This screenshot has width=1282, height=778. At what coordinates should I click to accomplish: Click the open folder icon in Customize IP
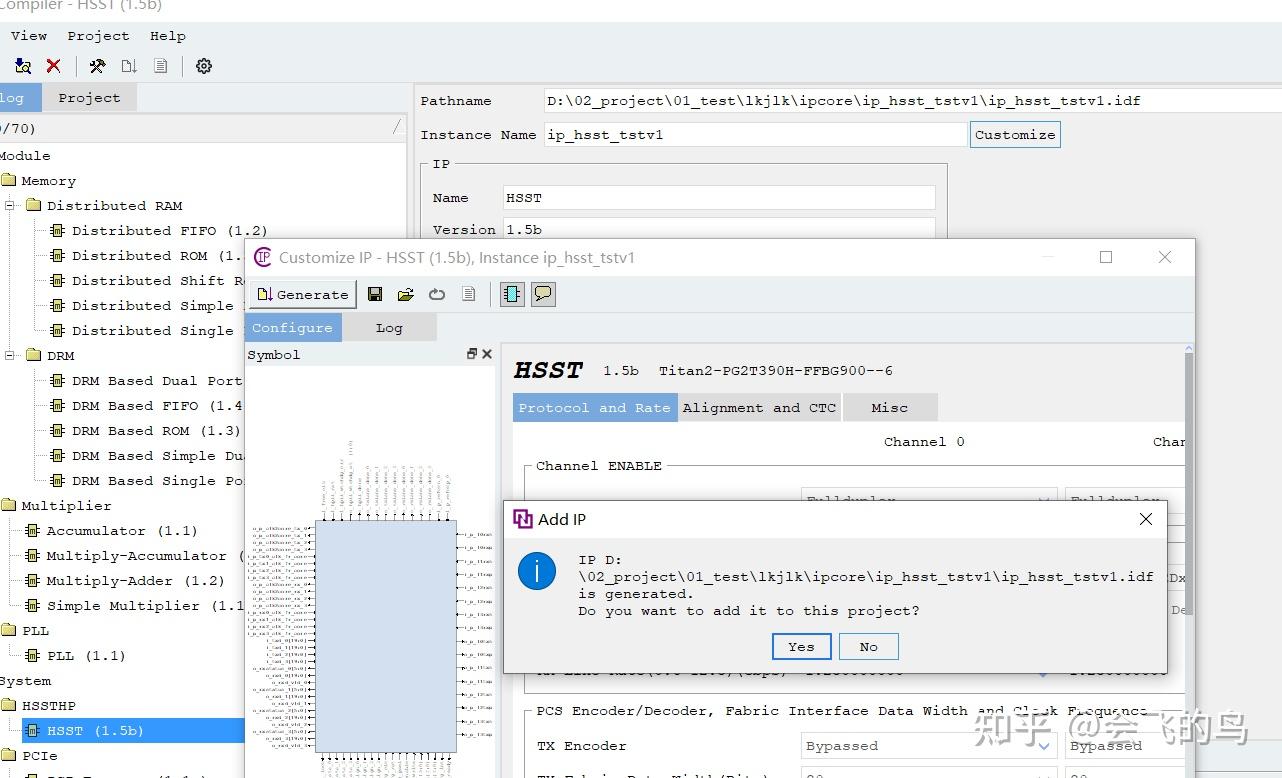pyautogui.click(x=405, y=294)
